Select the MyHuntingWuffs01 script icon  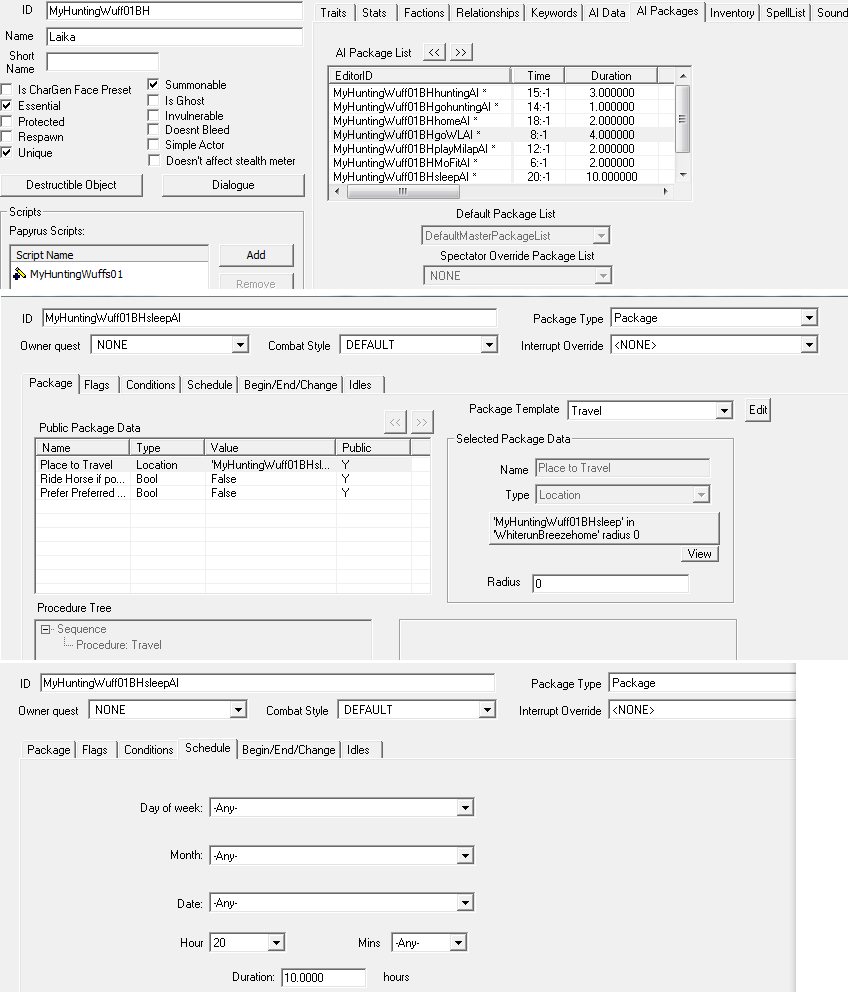[x=19, y=274]
